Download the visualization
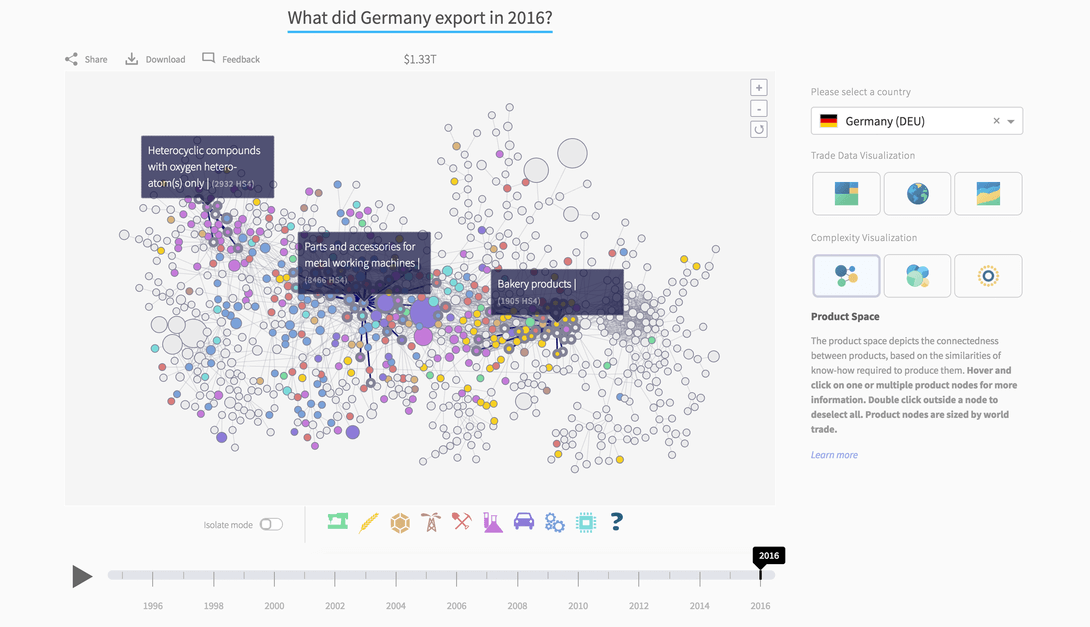This screenshot has height=627, width=1090. (155, 59)
